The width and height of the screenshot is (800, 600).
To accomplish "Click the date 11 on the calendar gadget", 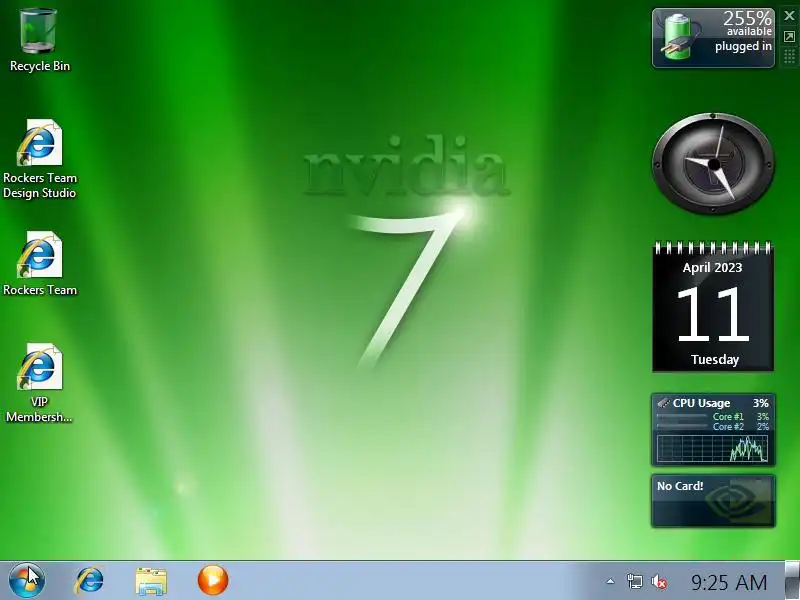I will click(713, 314).
